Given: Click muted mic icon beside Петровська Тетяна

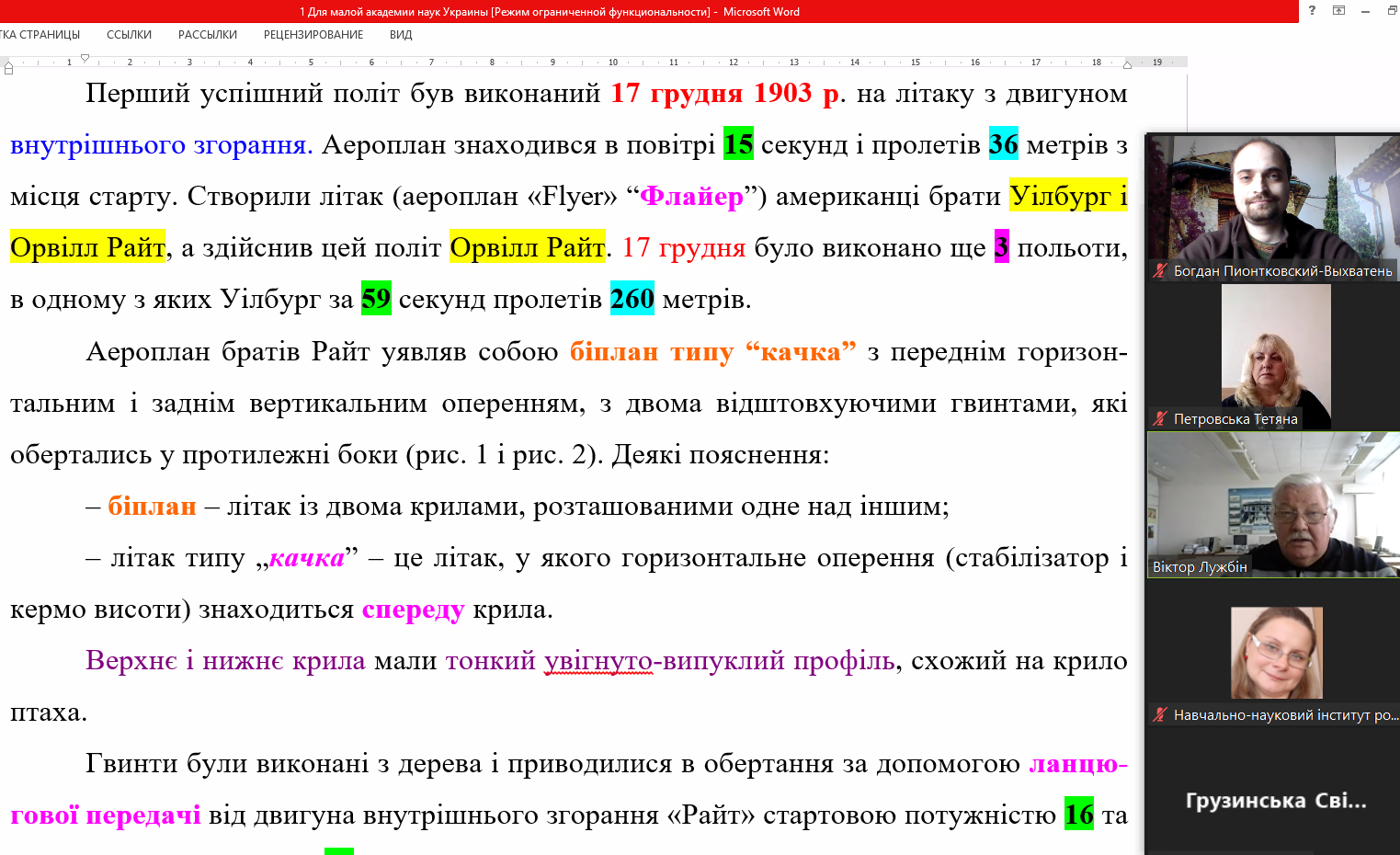Looking at the screenshot, I should point(1160,419).
